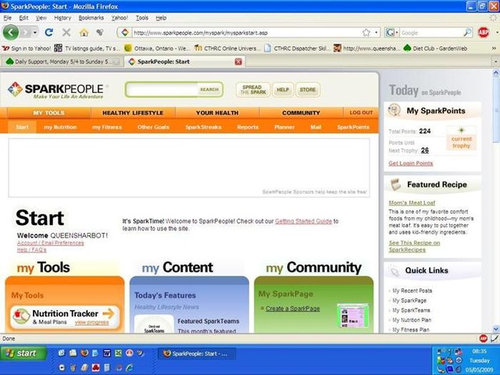Image resolution: width=500 pixels, height=375 pixels.
Task: Open the Windows Start menu
Action: [23, 353]
